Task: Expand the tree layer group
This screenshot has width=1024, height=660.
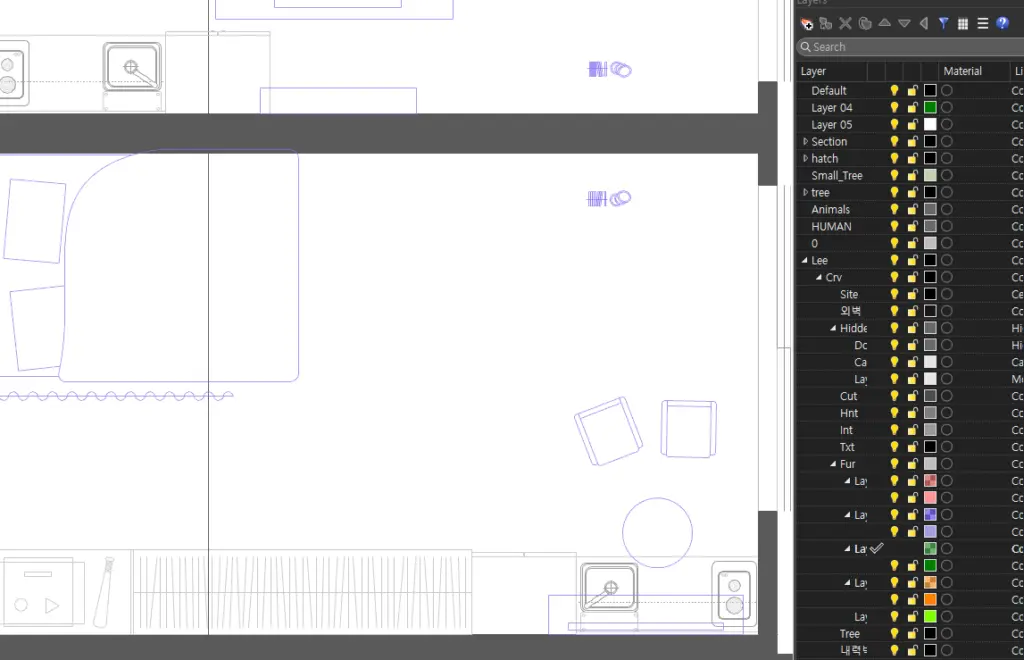Action: tap(805, 193)
